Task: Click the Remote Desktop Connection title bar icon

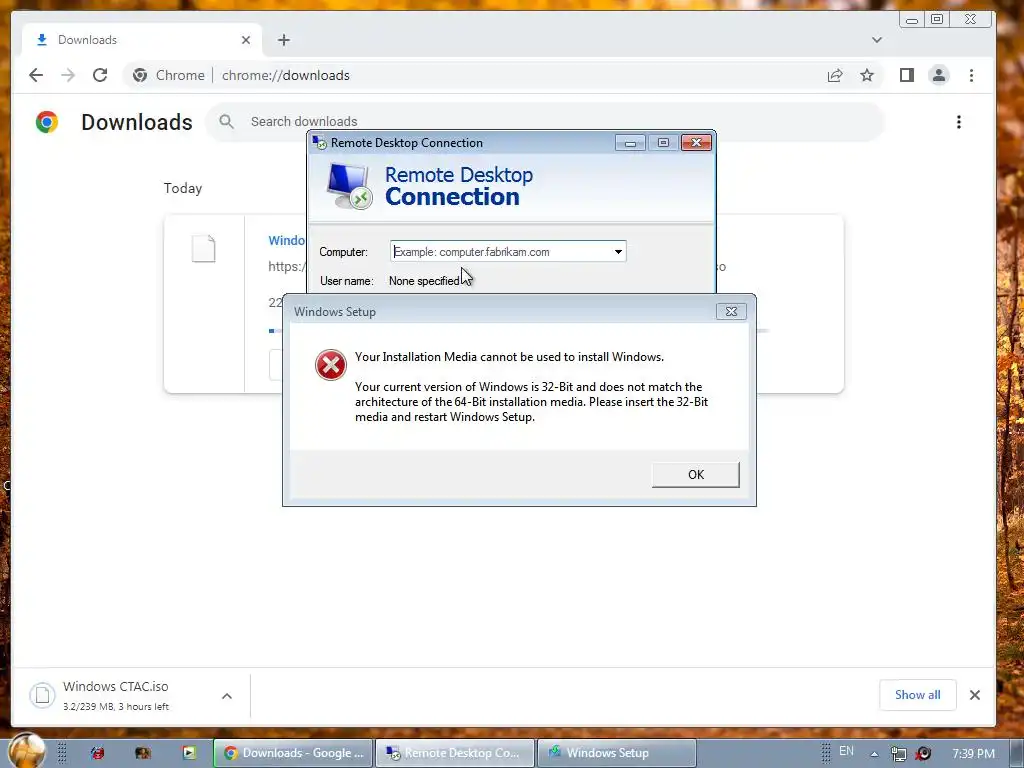Action: (x=319, y=142)
